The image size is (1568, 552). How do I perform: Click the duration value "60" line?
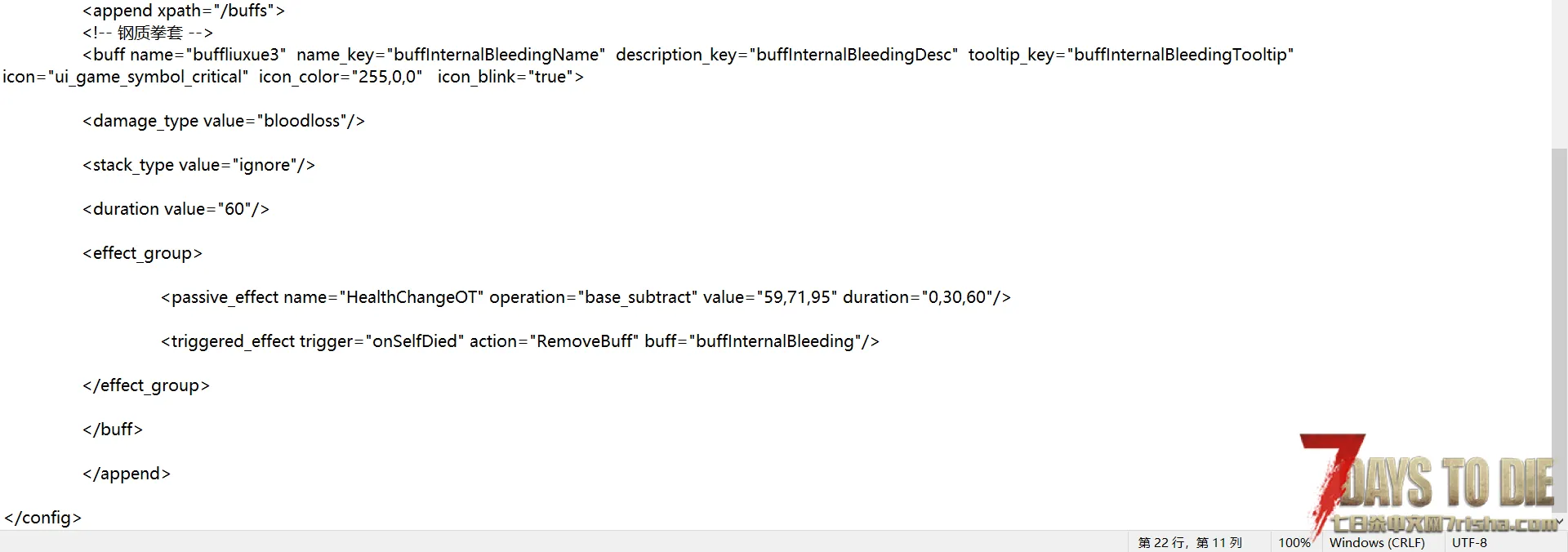176,209
